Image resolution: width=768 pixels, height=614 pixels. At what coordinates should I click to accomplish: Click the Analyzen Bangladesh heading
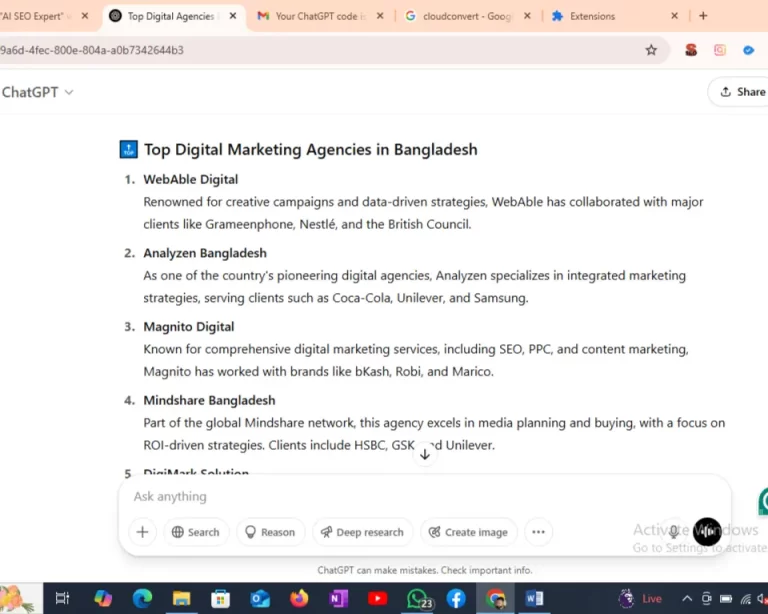click(x=205, y=253)
